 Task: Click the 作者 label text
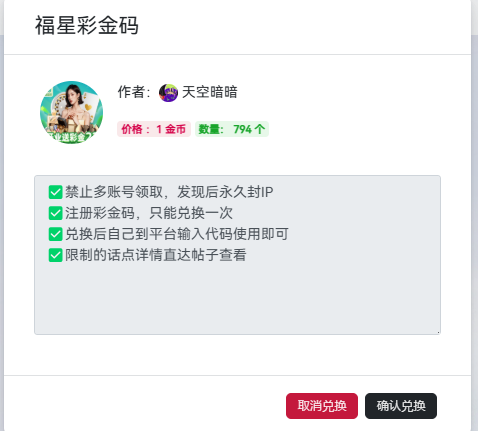click(x=134, y=92)
